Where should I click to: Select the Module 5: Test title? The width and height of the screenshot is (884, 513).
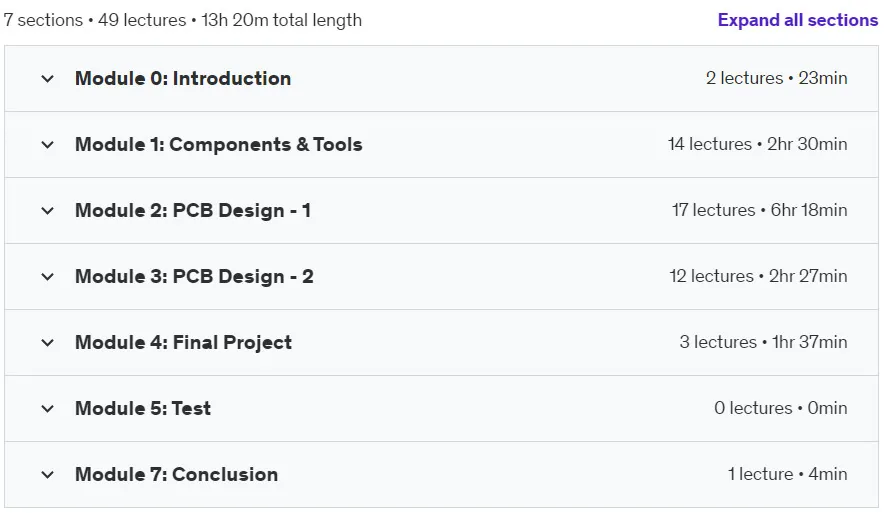click(143, 408)
